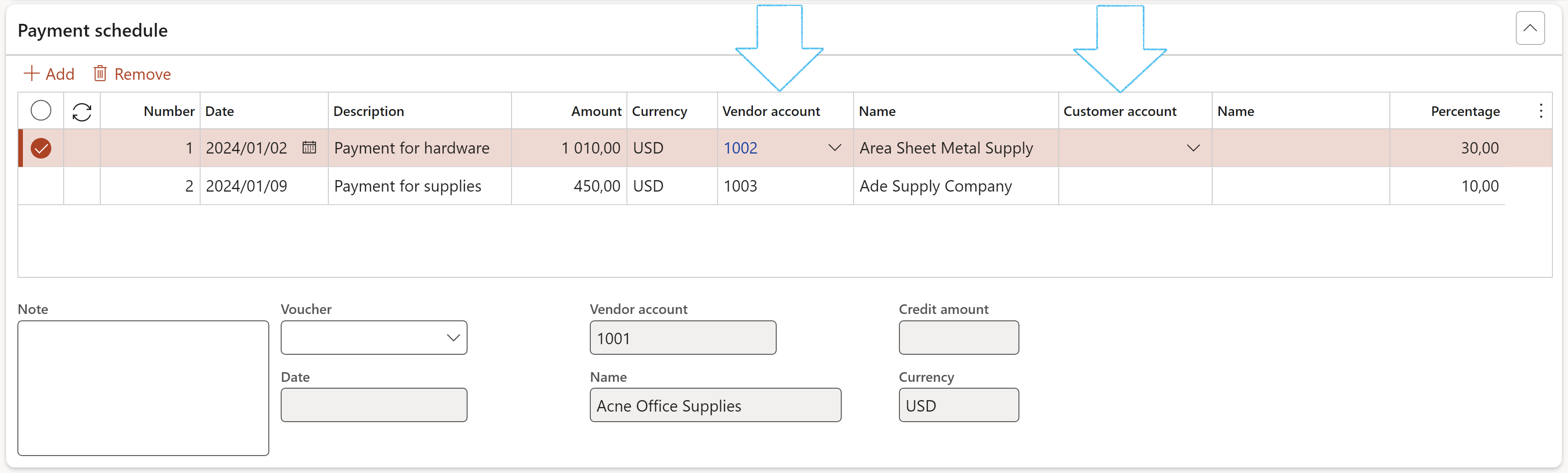
Task: Click the Vendor account field showing 1001
Action: [683, 338]
